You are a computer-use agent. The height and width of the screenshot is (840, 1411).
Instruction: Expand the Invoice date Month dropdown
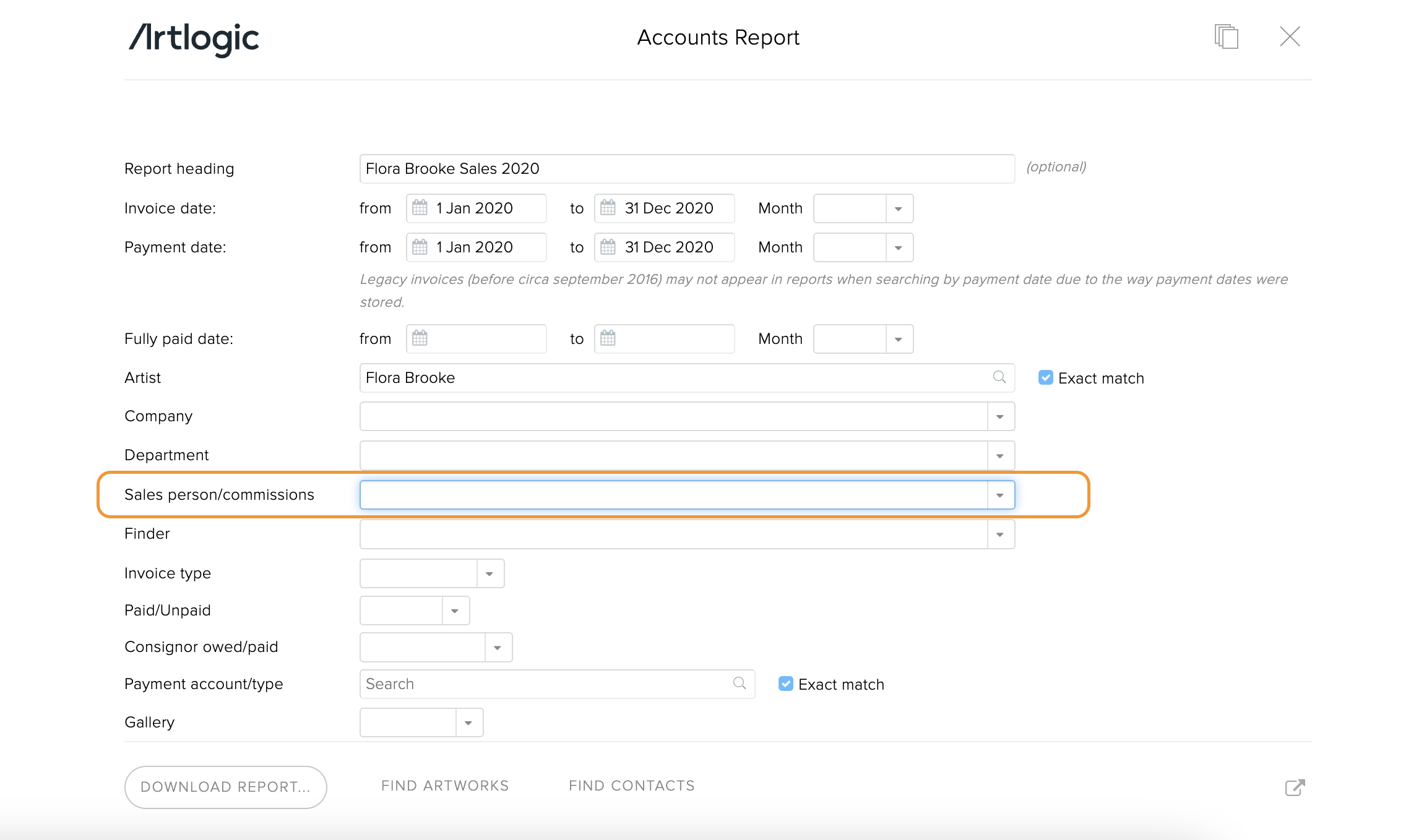899,208
